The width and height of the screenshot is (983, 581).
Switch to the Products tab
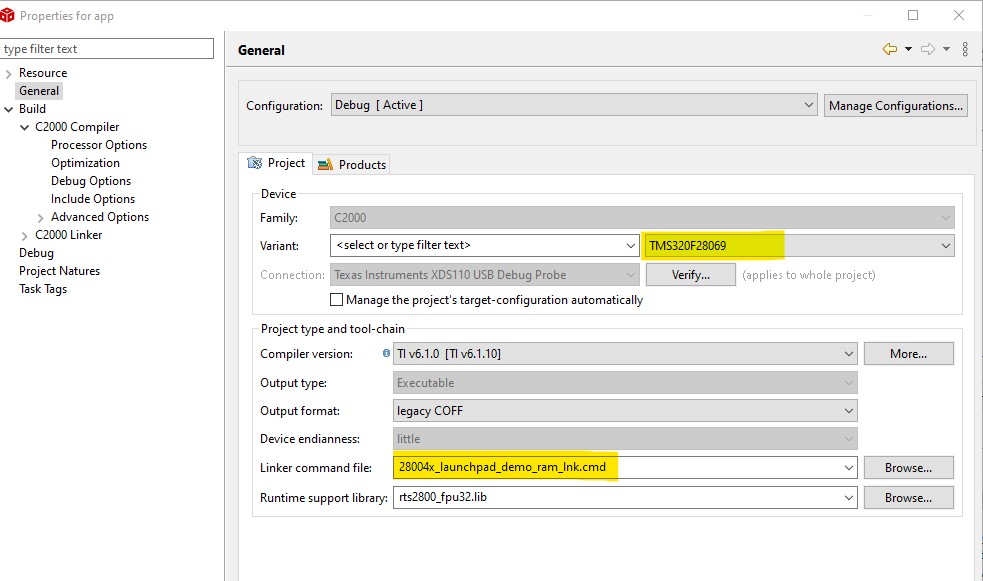tap(352, 164)
